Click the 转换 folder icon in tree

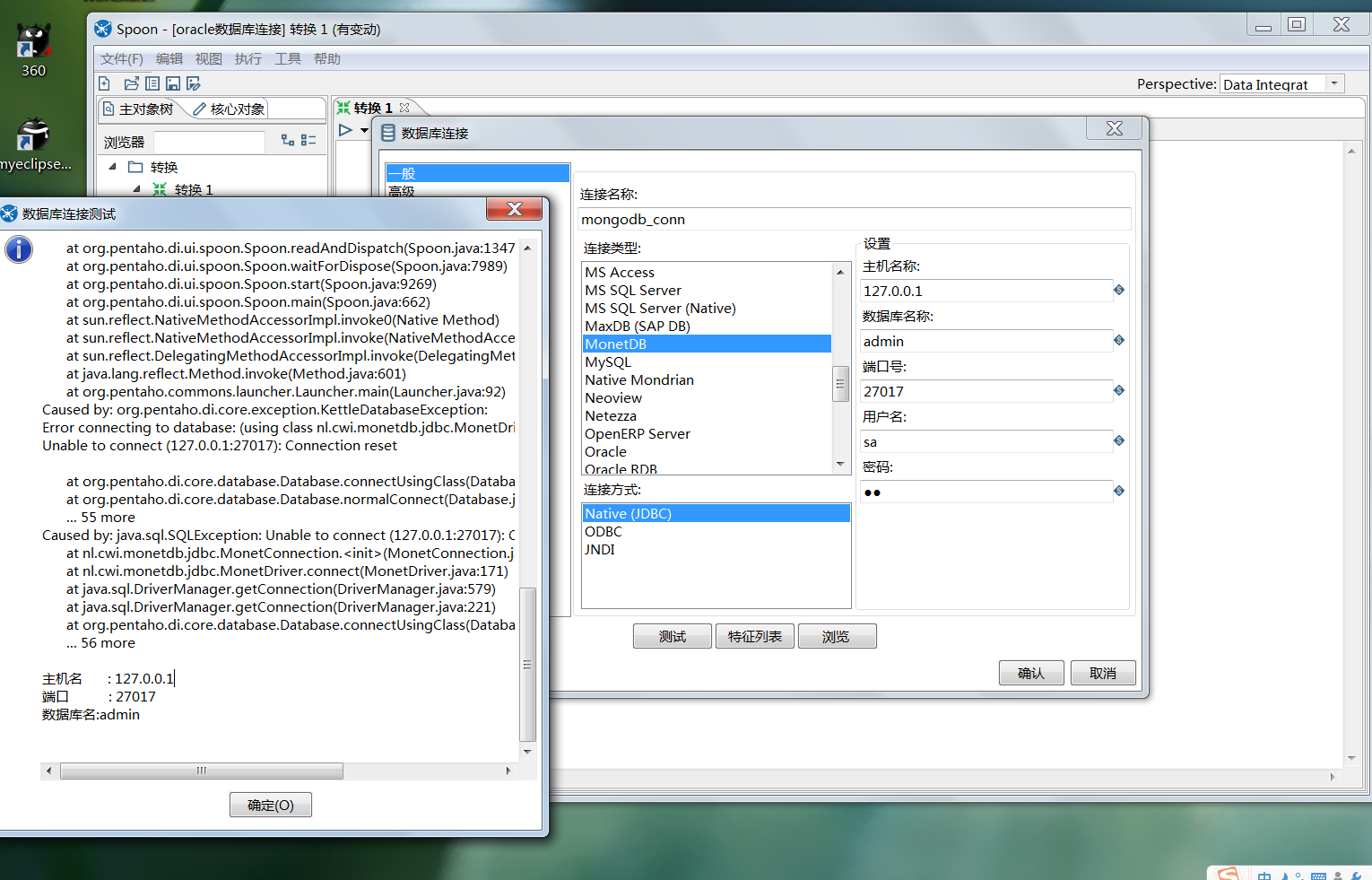(x=135, y=167)
